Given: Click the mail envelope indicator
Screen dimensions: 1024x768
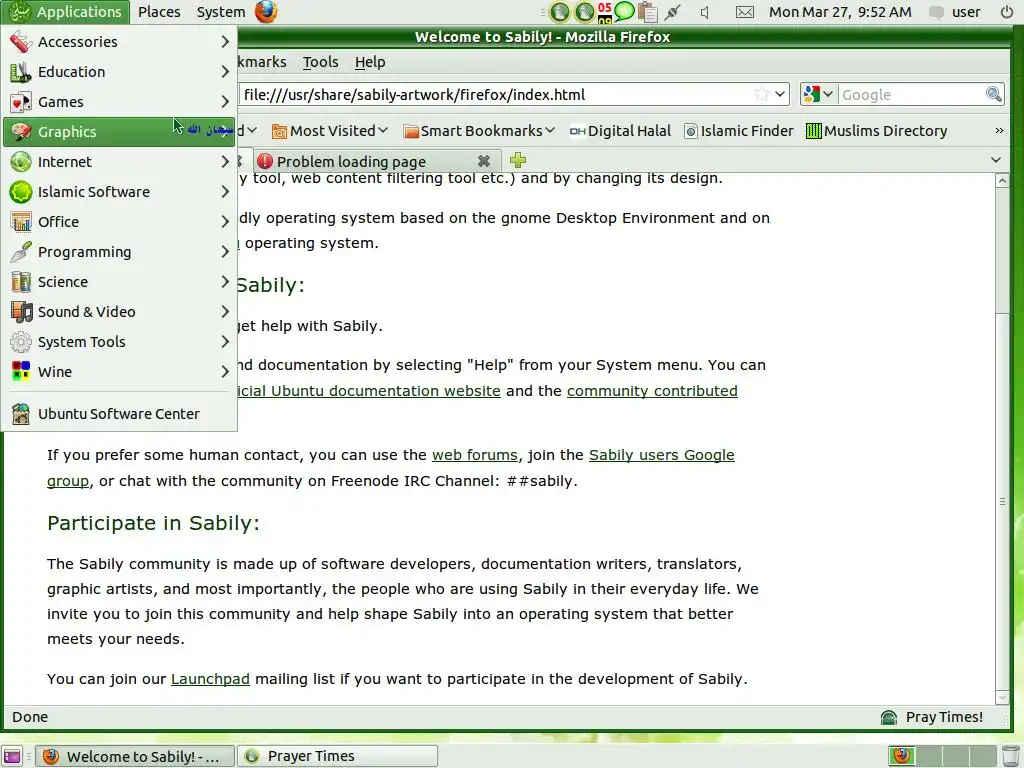Looking at the screenshot, I should coord(744,12).
